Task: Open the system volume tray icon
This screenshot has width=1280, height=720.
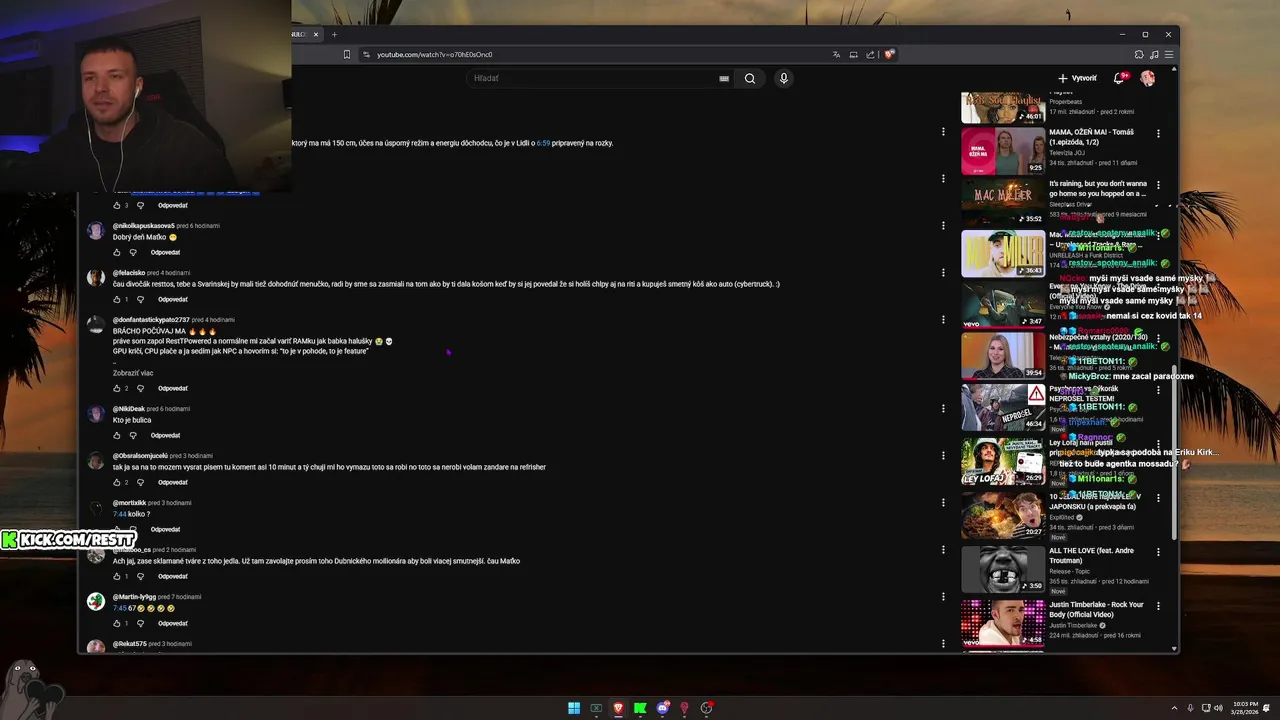Action: (1218, 708)
